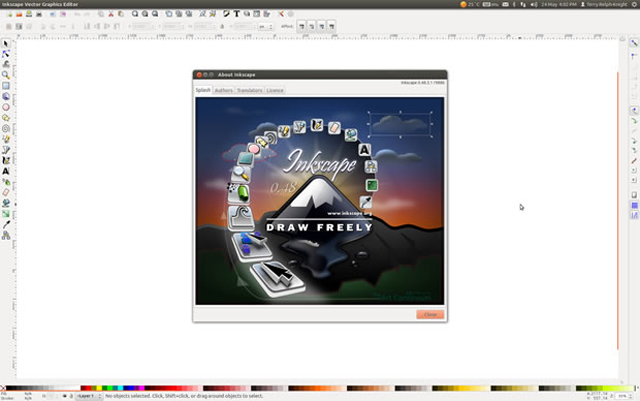Pick the yellow swatch in palette
Screen dimensions: 640x401
pyautogui.click(x=99, y=388)
